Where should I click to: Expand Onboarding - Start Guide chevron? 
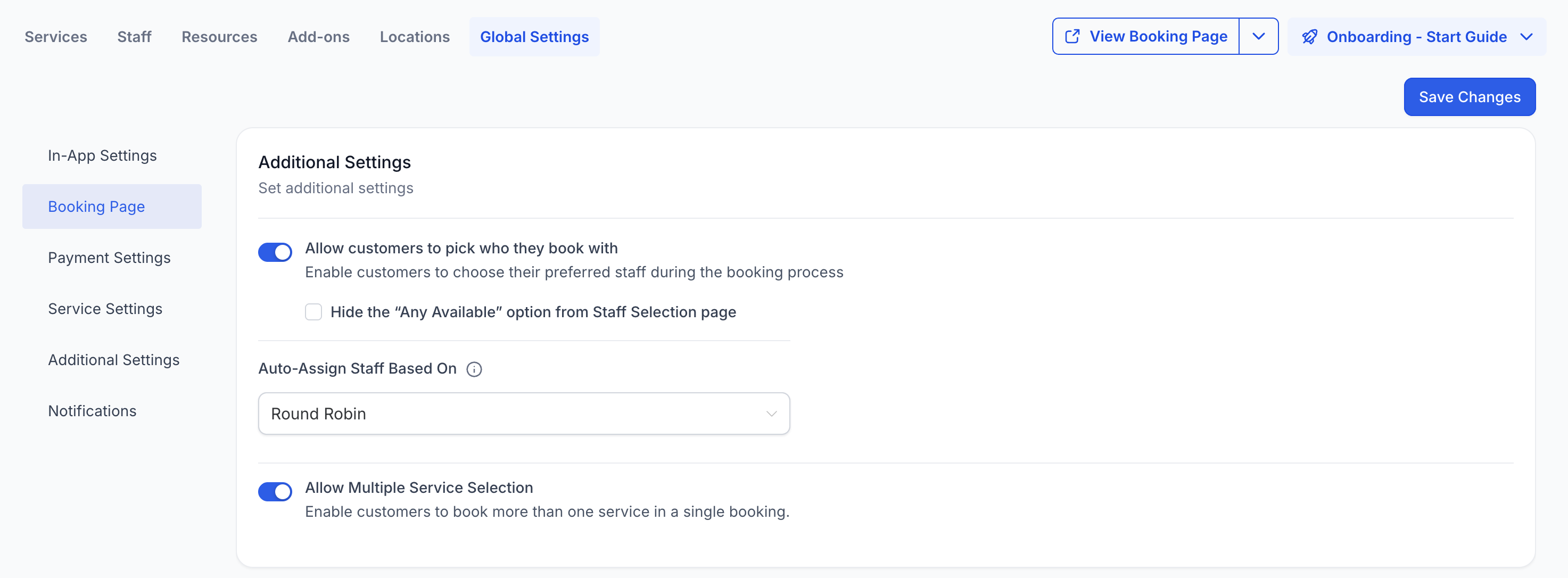tap(1525, 37)
